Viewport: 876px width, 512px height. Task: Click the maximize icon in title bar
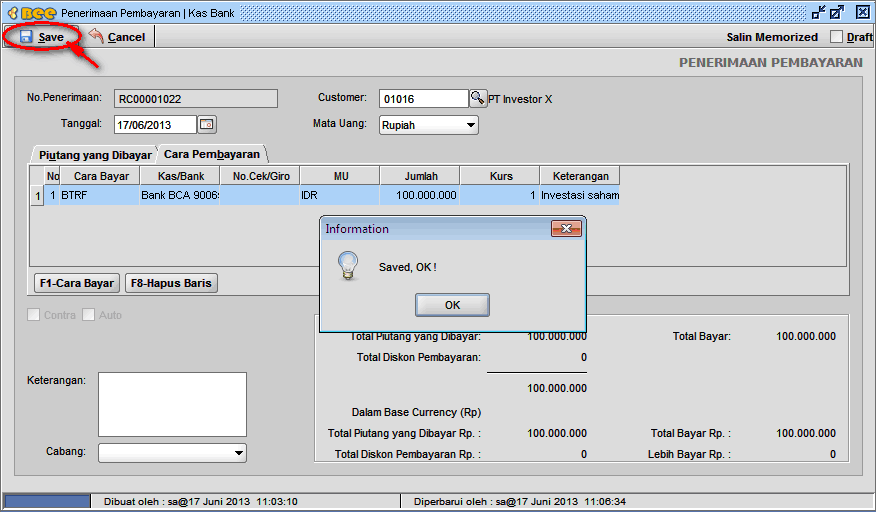click(837, 12)
